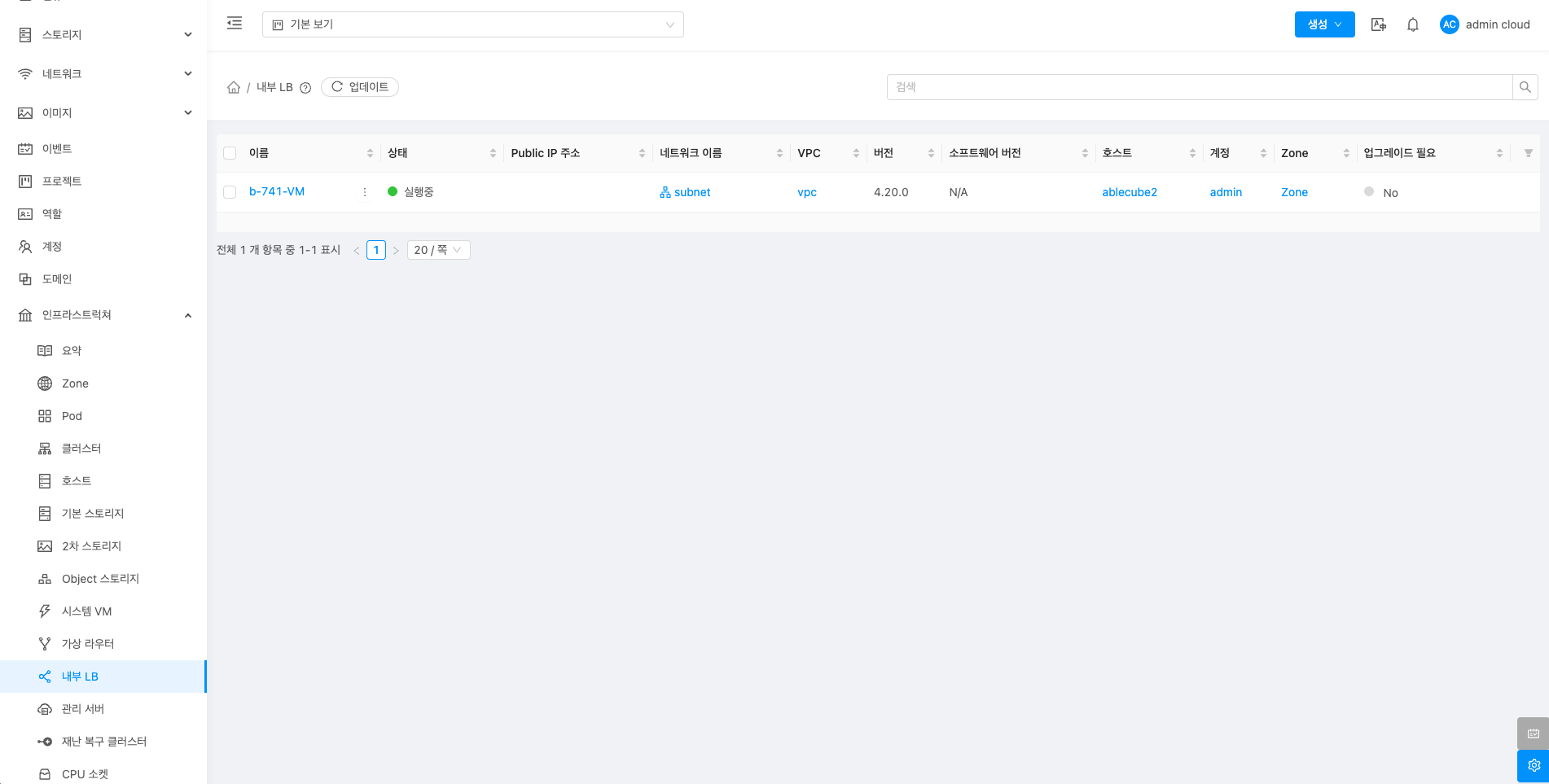Open the ablecube2 host link
Image resolution: width=1549 pixels, height=784 pixels.
pyautogui.click(x=1129, y=192)
